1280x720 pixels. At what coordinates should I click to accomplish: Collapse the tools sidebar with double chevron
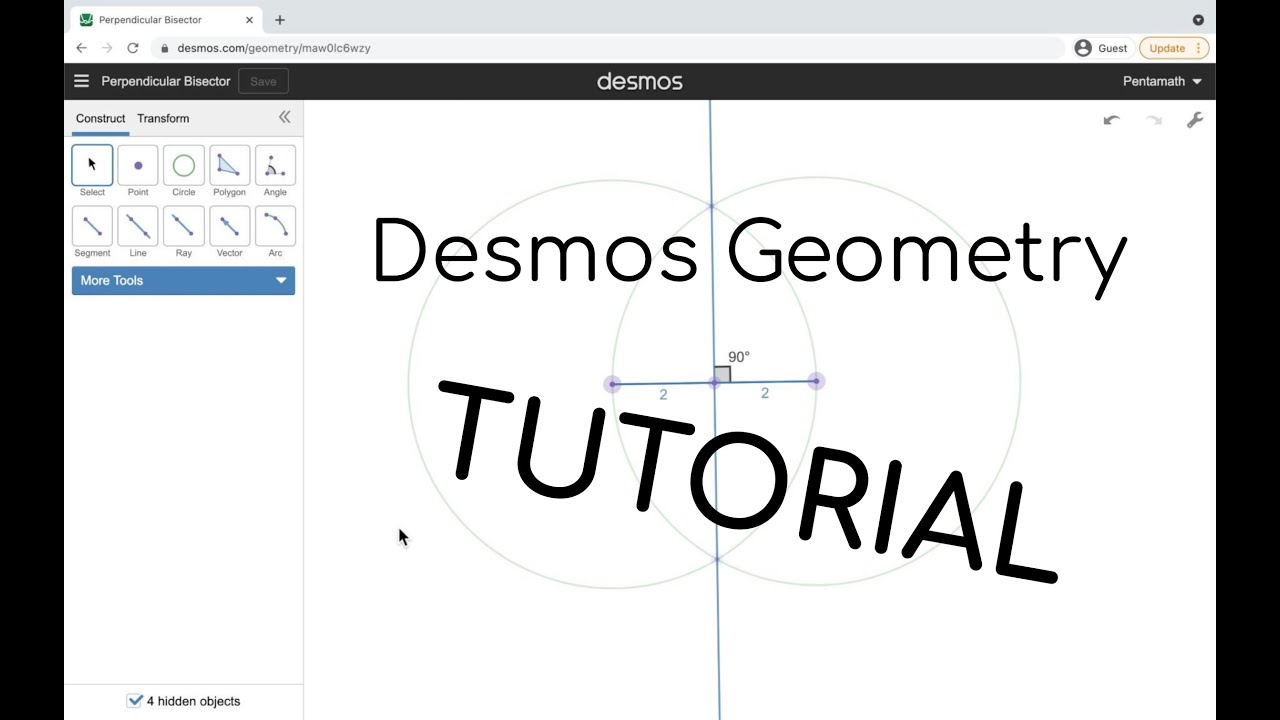coord(284,117)
